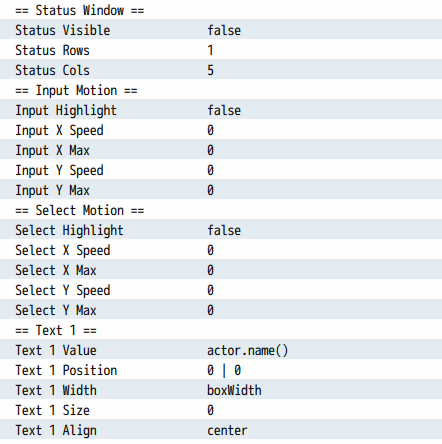Click the Select Motion section header
442x444 pixels.
(80, 210)
